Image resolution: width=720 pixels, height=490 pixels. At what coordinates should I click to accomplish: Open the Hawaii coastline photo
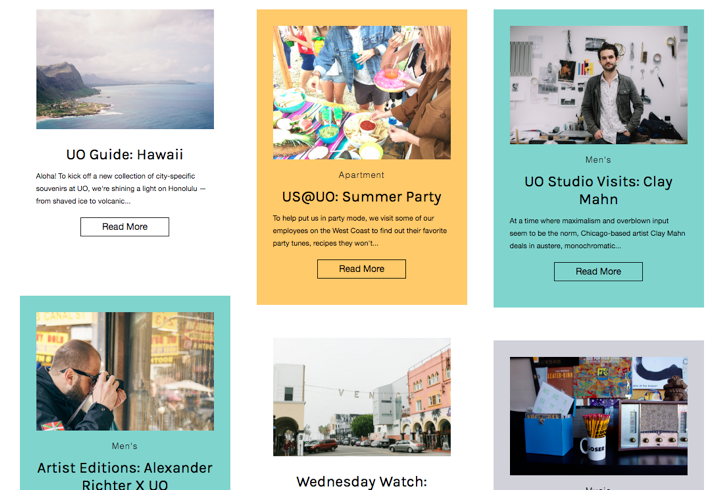125,69
